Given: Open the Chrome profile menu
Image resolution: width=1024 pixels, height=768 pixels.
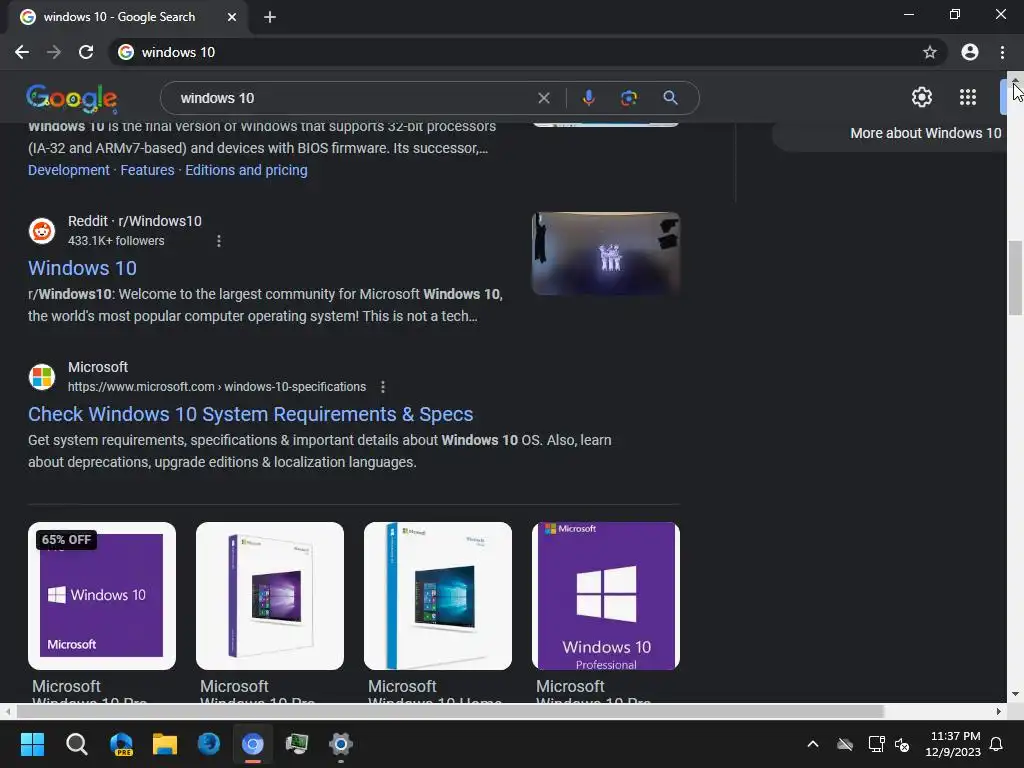Looking at the screenshot, I should coord(970,52).
